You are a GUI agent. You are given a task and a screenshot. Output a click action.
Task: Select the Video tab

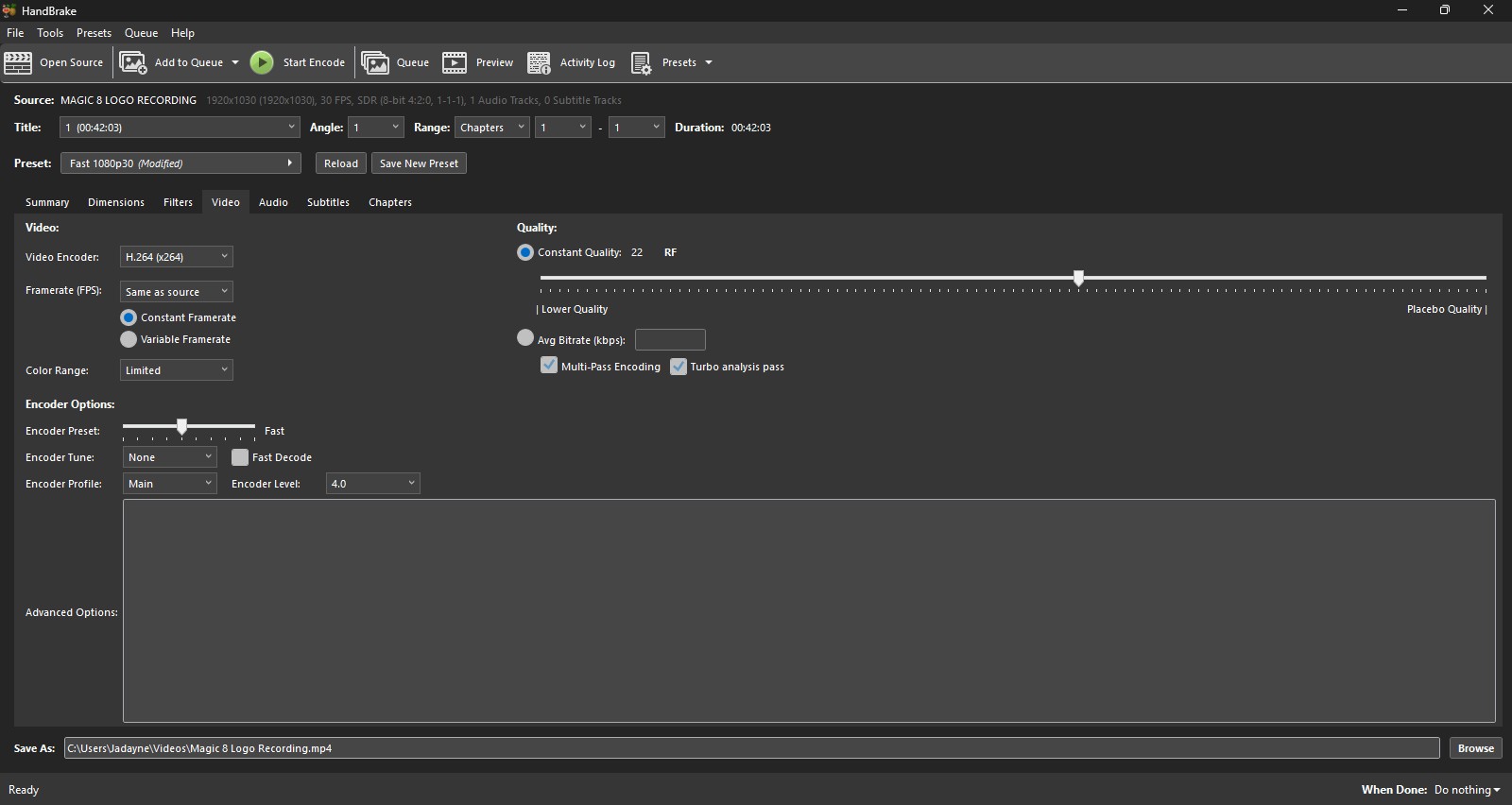(226, 202)
